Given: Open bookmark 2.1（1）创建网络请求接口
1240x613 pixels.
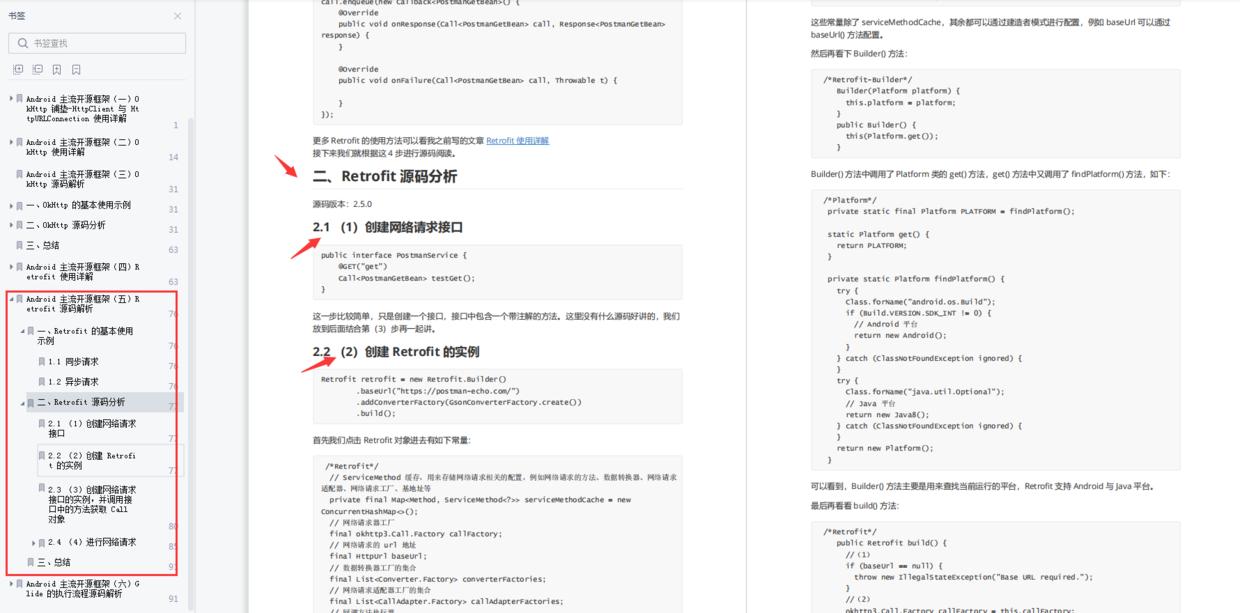Looking at the screenshot, I should 92,428.
